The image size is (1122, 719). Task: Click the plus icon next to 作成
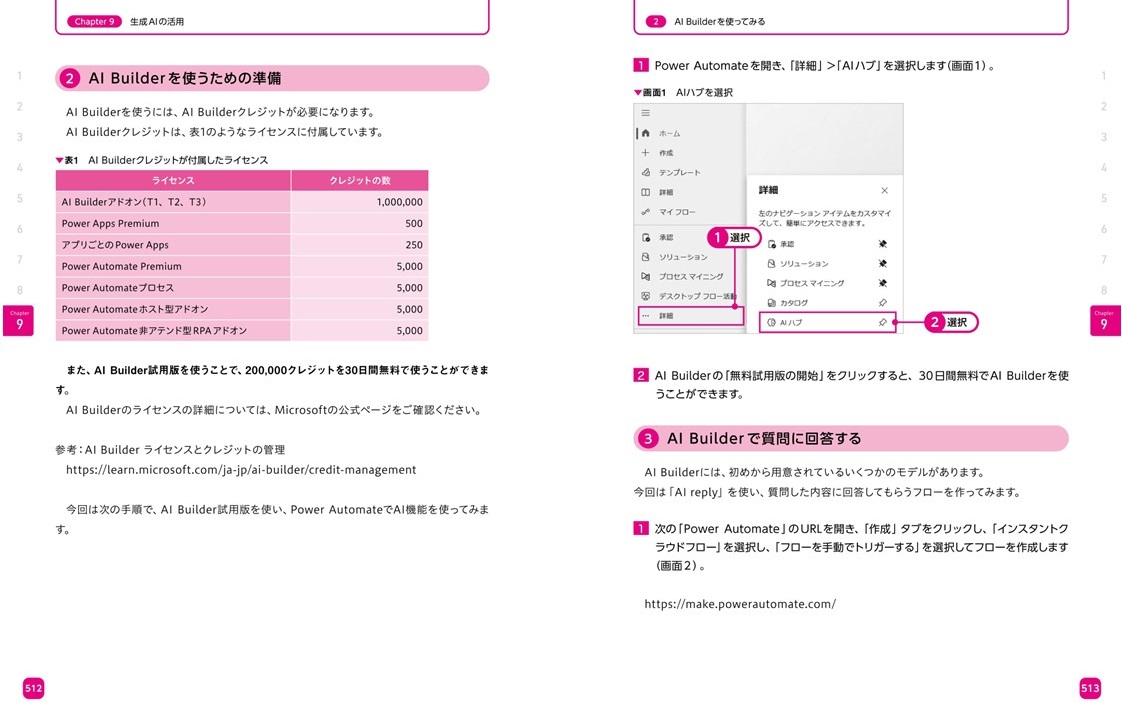(x=645, y=152)
